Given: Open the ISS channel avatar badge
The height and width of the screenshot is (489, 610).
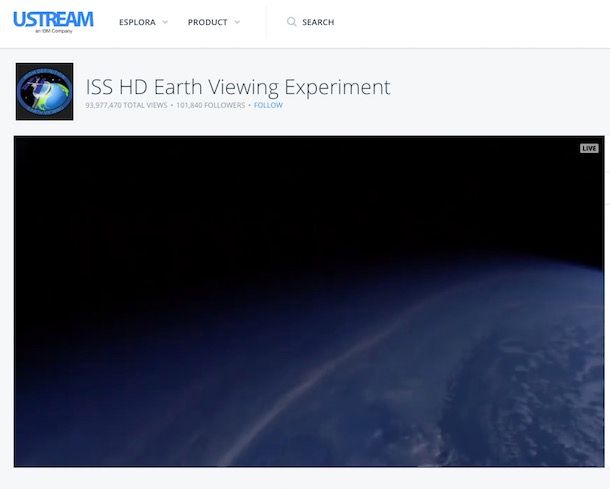Looking at the screenshot, I should [x=44, y=92].
